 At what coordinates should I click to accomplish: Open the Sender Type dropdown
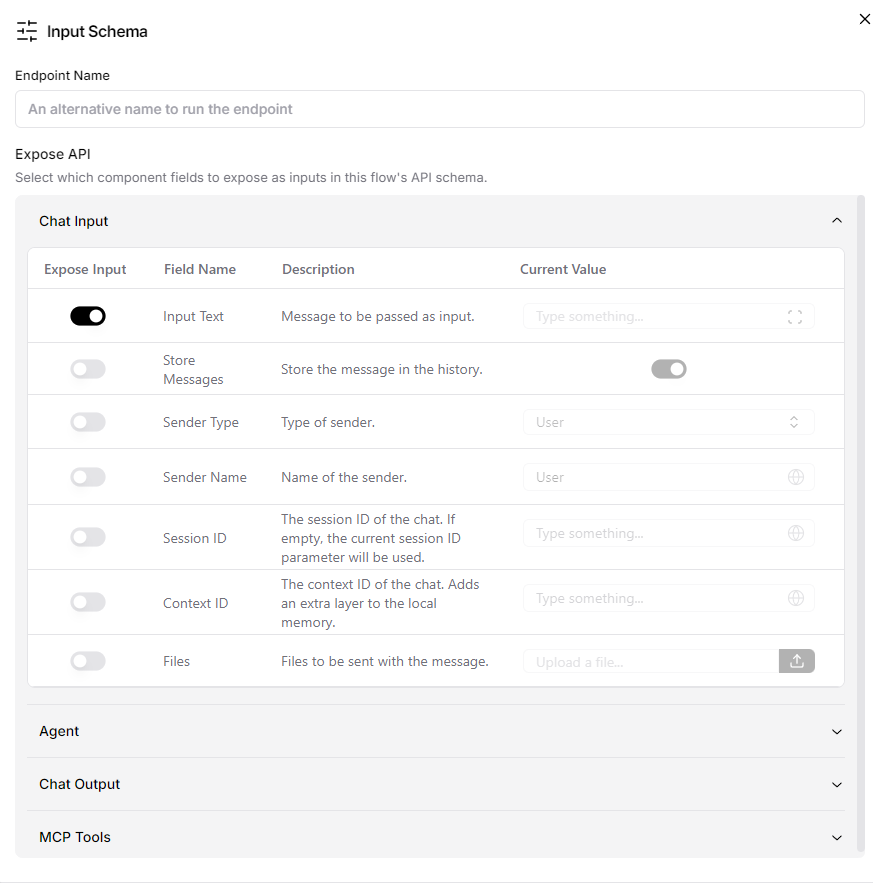point(668,423)
